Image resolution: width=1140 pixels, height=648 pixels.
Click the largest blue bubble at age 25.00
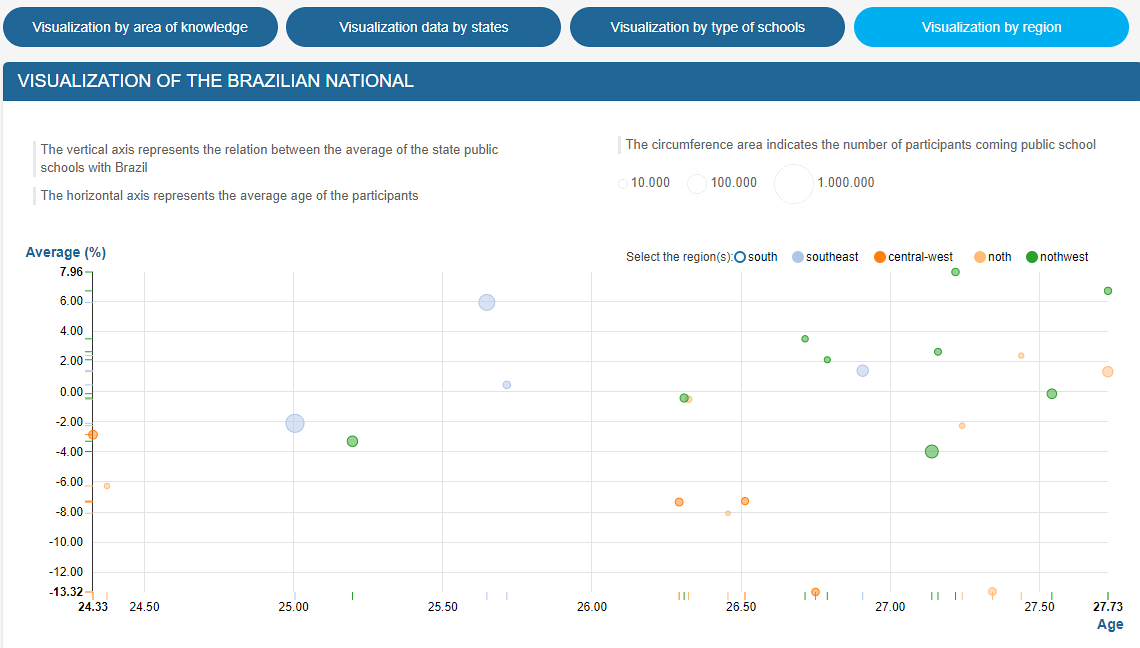[294, 423]
